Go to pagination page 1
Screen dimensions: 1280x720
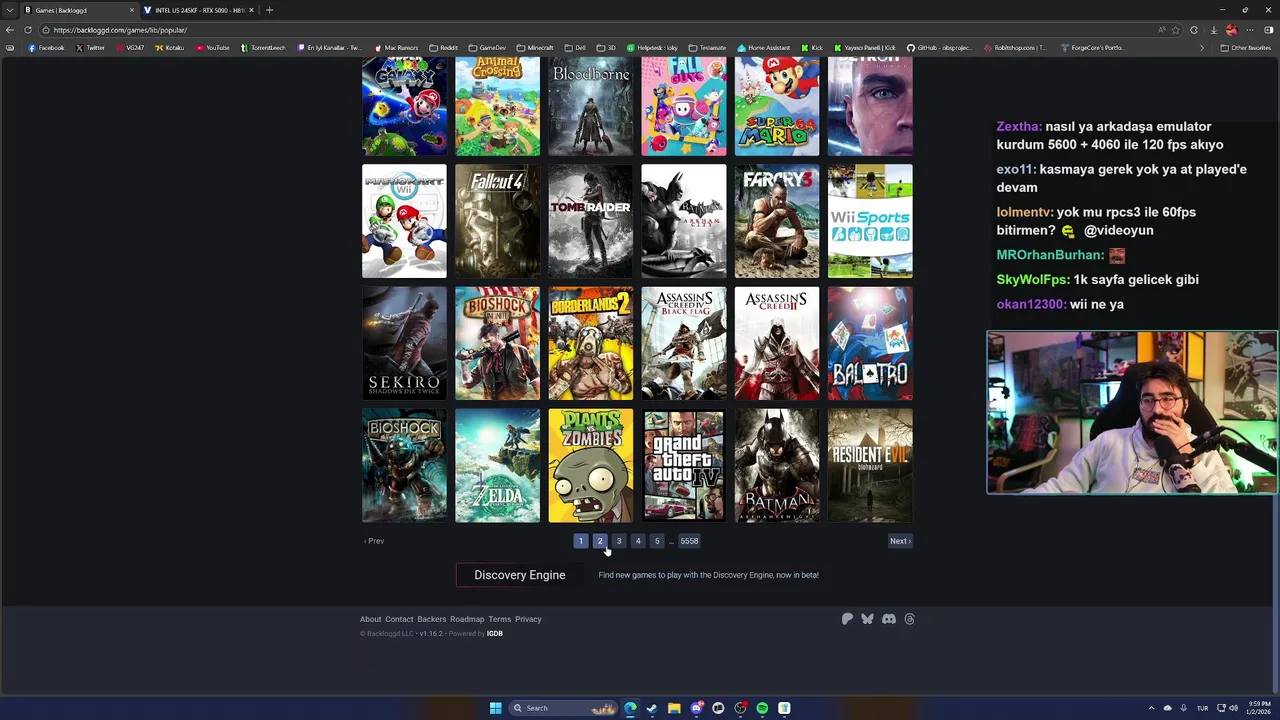click(581, 541)
